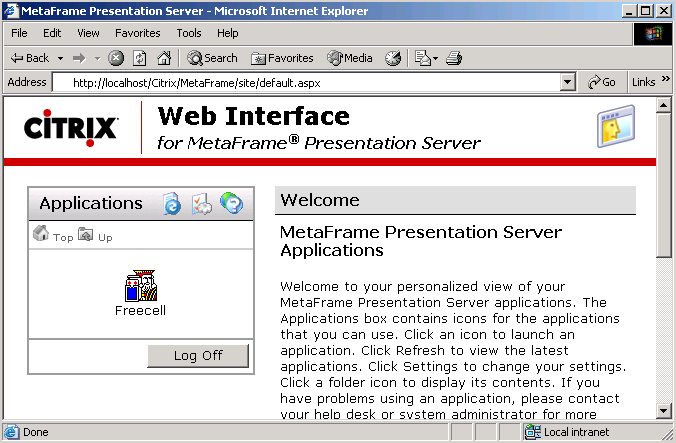Click the Top navigation link
Viewport: 676px width, 443px height.
pos(63,237)
